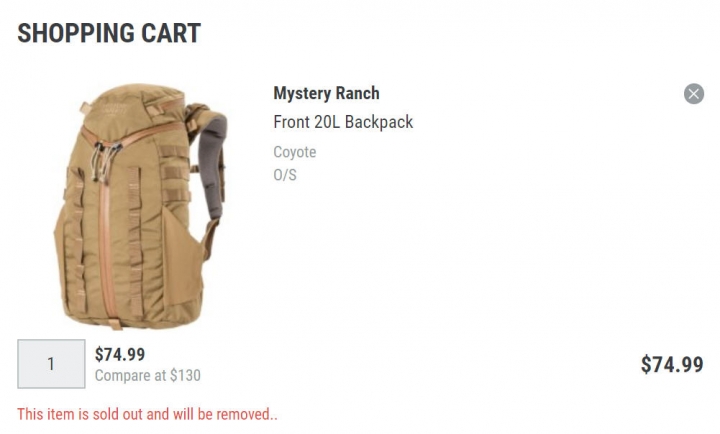Click the $74.99 unit price beside quantity

120,354
